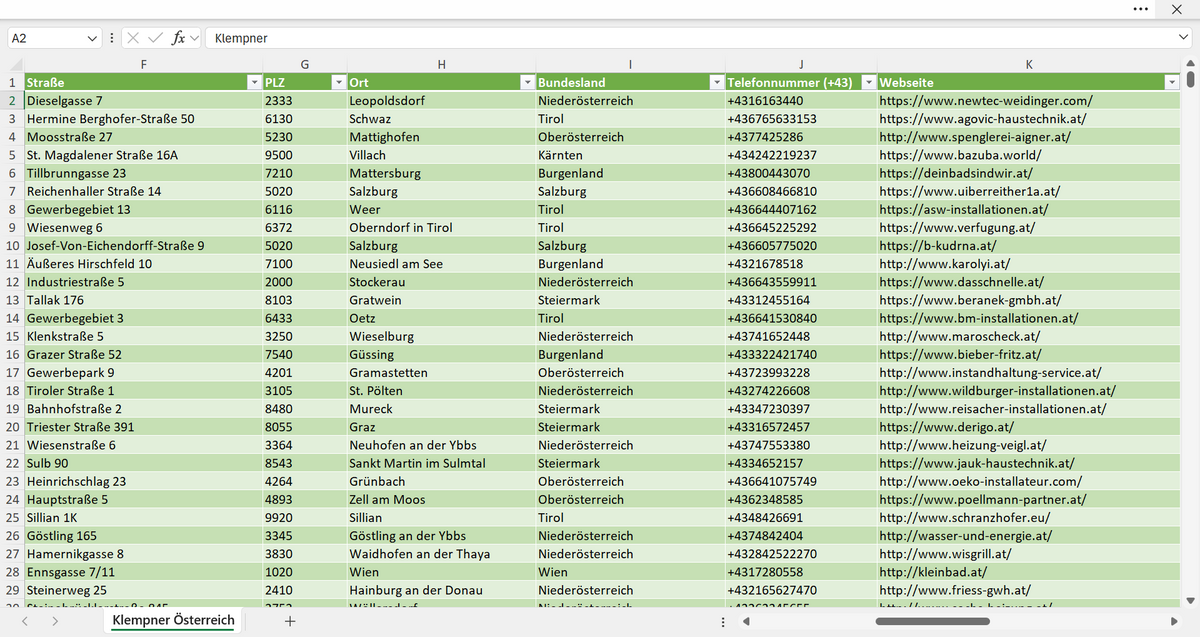The width and height of the screenshot is (1200, 637).
Task: Open the Bundesland filter dropdown
Action: pos(716,82)
